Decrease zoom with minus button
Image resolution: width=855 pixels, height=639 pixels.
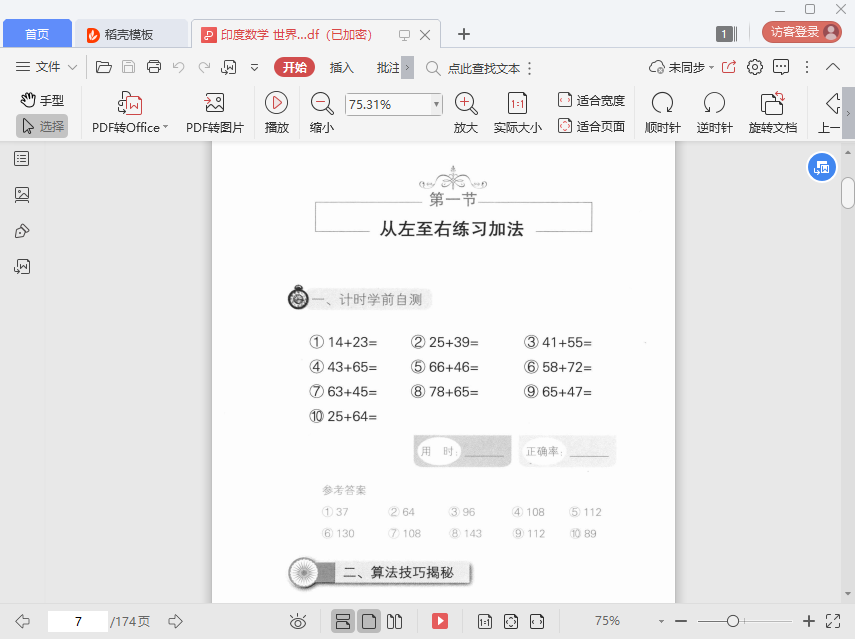[x=681, y=621]
